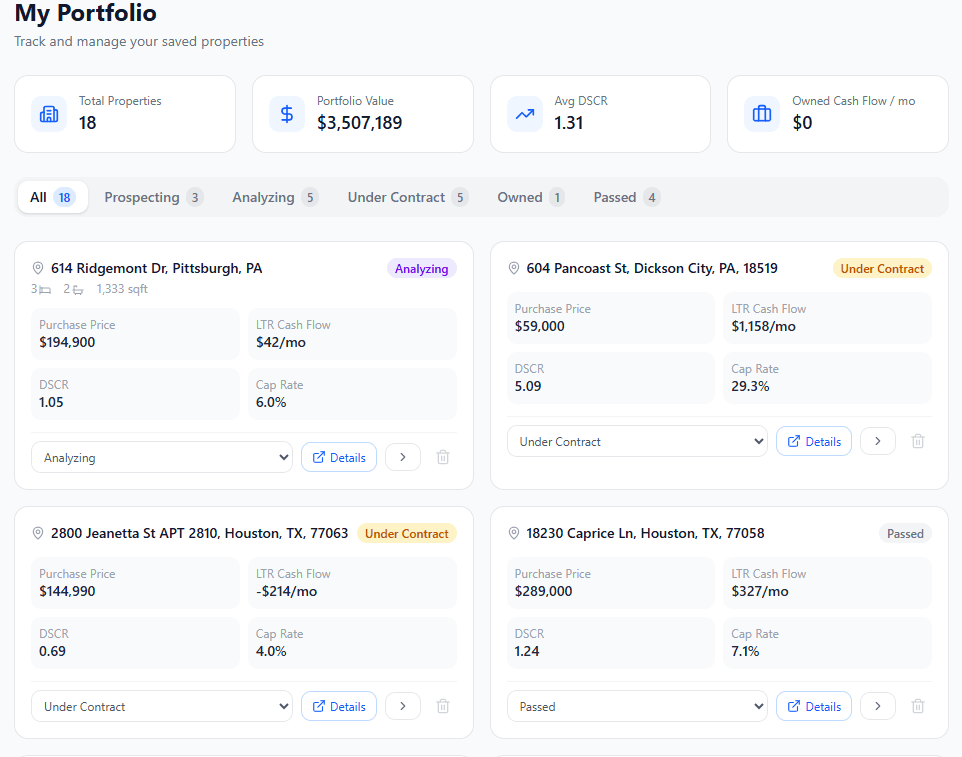Image resolution: width=962 pixels, height=757 pixels.
Task: Open Details for 18230 Caprice Ln
Action: point(814,706)
